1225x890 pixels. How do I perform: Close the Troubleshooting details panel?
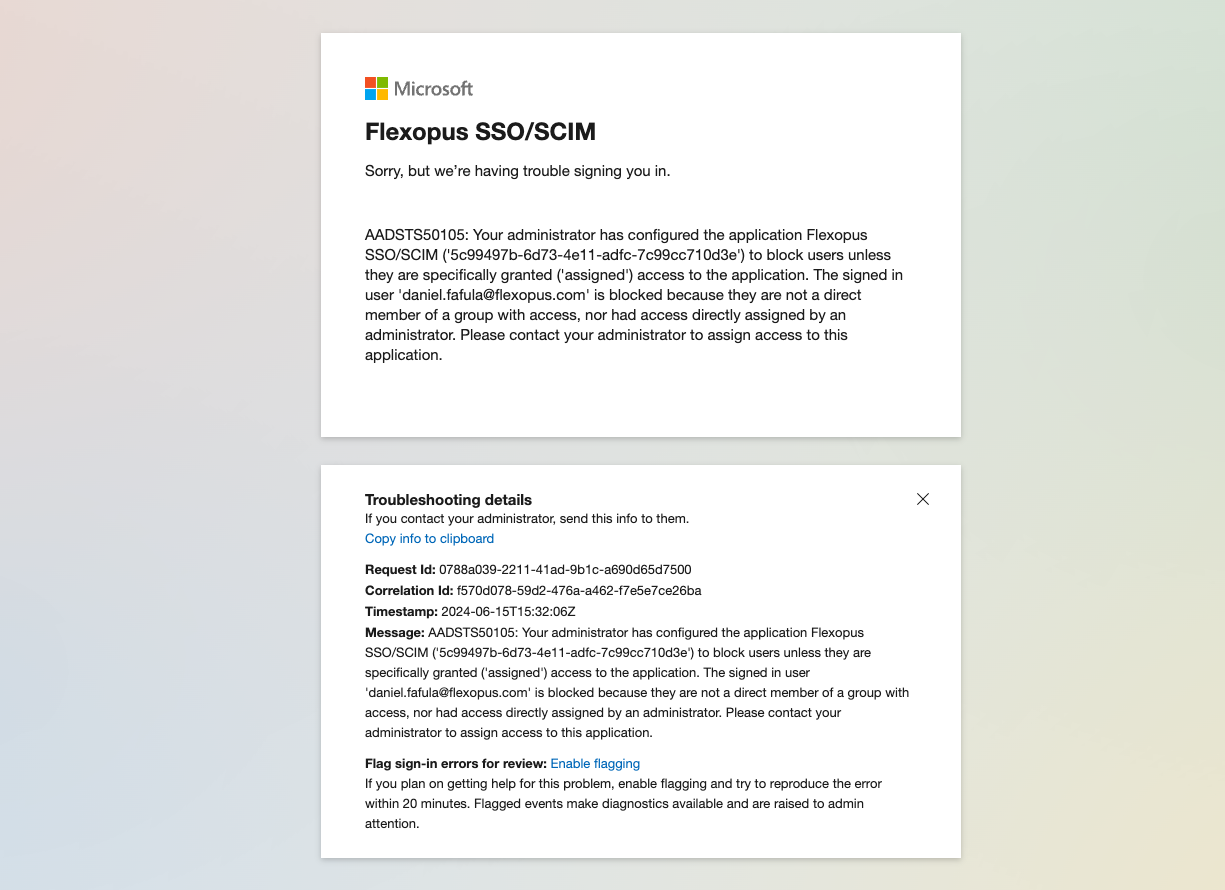[923, 499]
